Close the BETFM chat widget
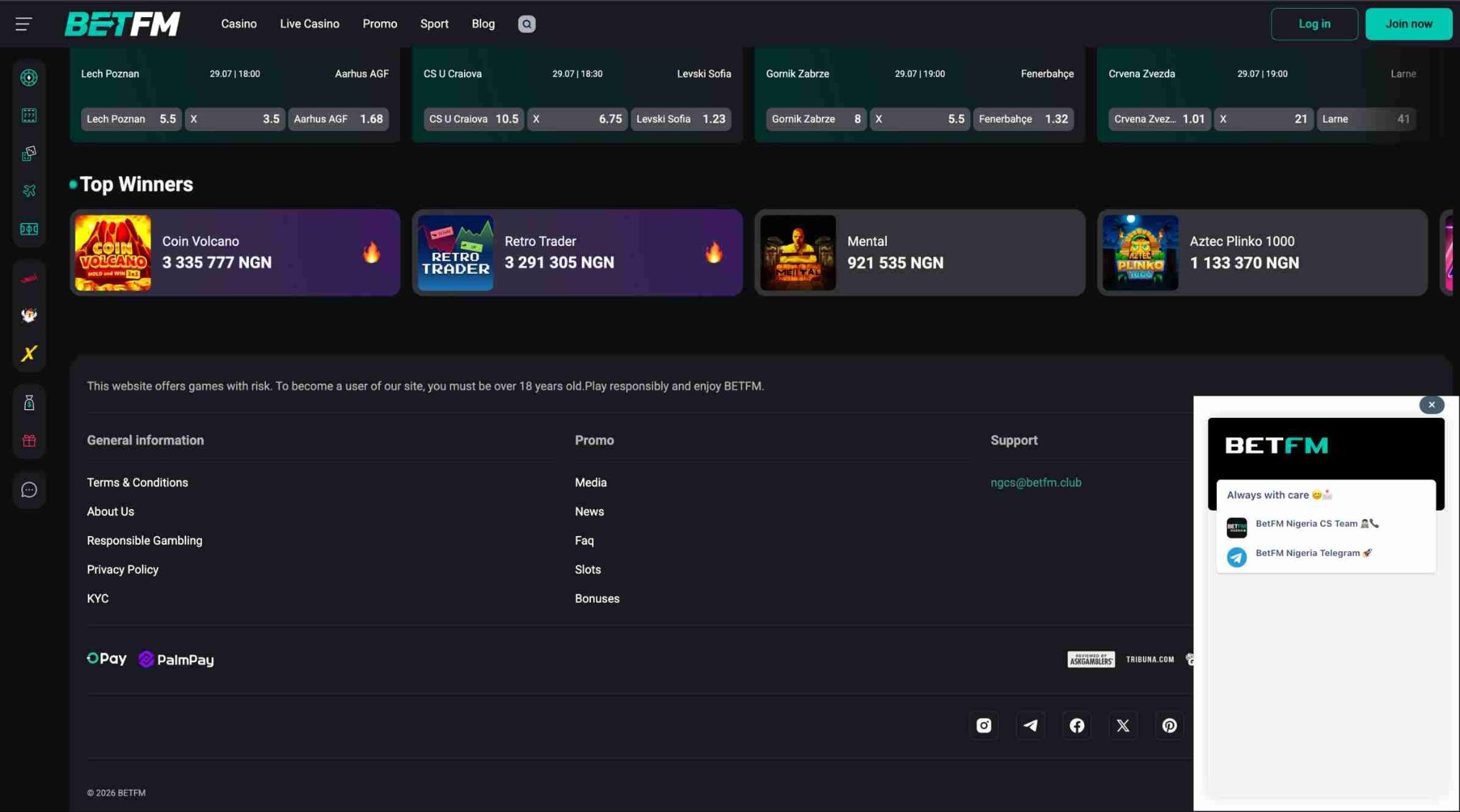1460x812 pixels. click(x=1431, y=405)
